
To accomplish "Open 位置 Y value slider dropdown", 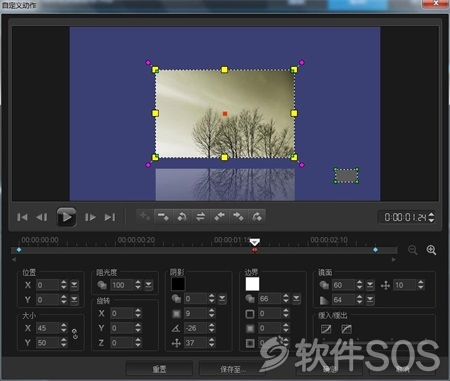I will click(x=74, y=300).
